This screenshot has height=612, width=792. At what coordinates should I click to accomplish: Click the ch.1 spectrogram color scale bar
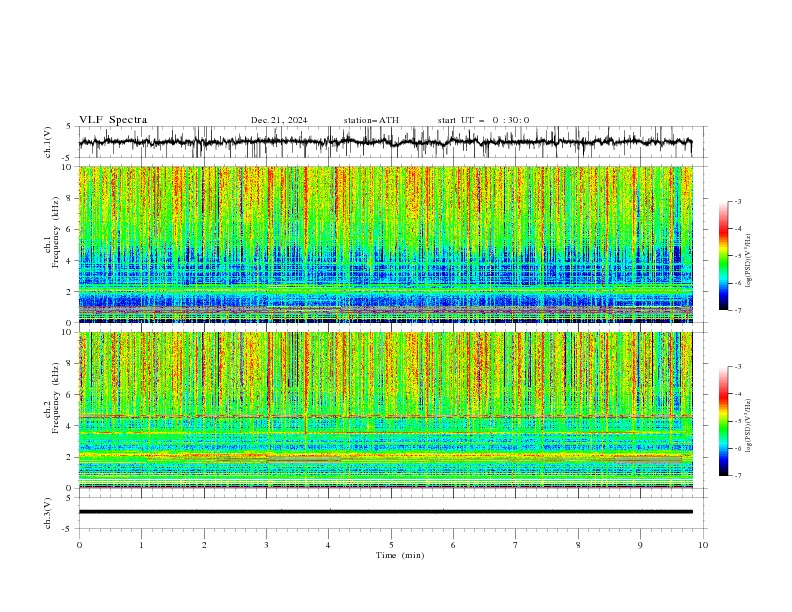723,256
